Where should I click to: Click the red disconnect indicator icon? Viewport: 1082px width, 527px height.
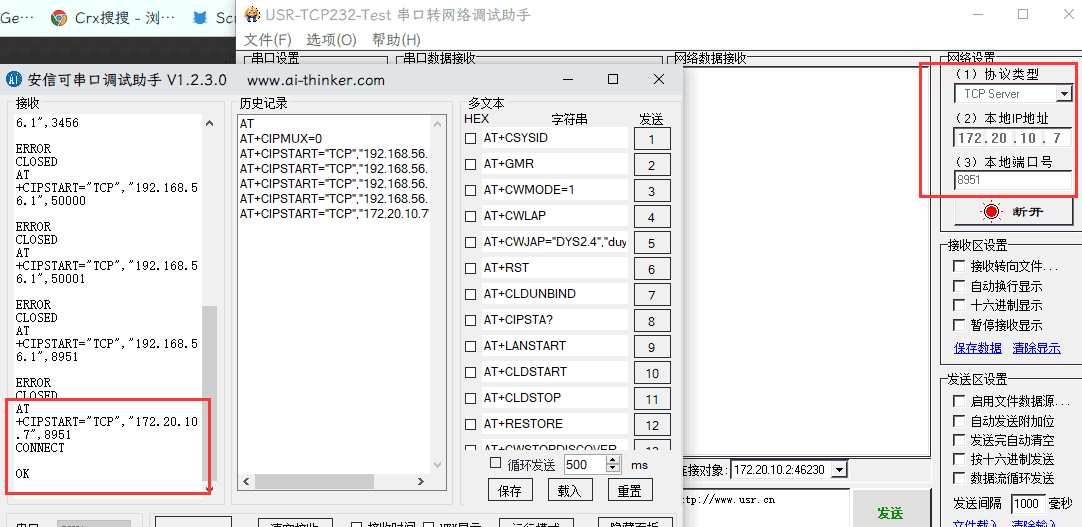click(x=991, y=211)
